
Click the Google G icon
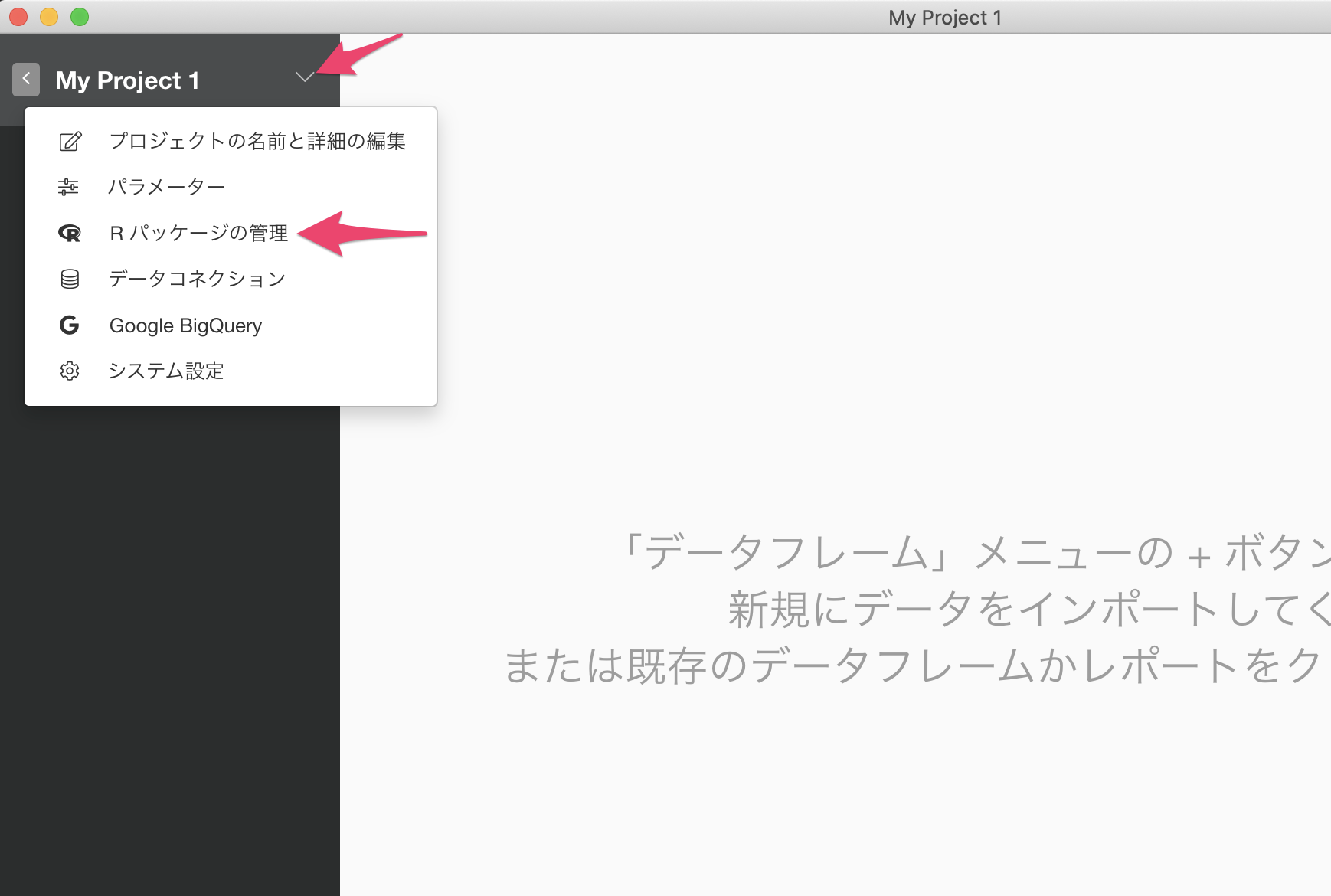pyautogui.click(x=69, y=325)
